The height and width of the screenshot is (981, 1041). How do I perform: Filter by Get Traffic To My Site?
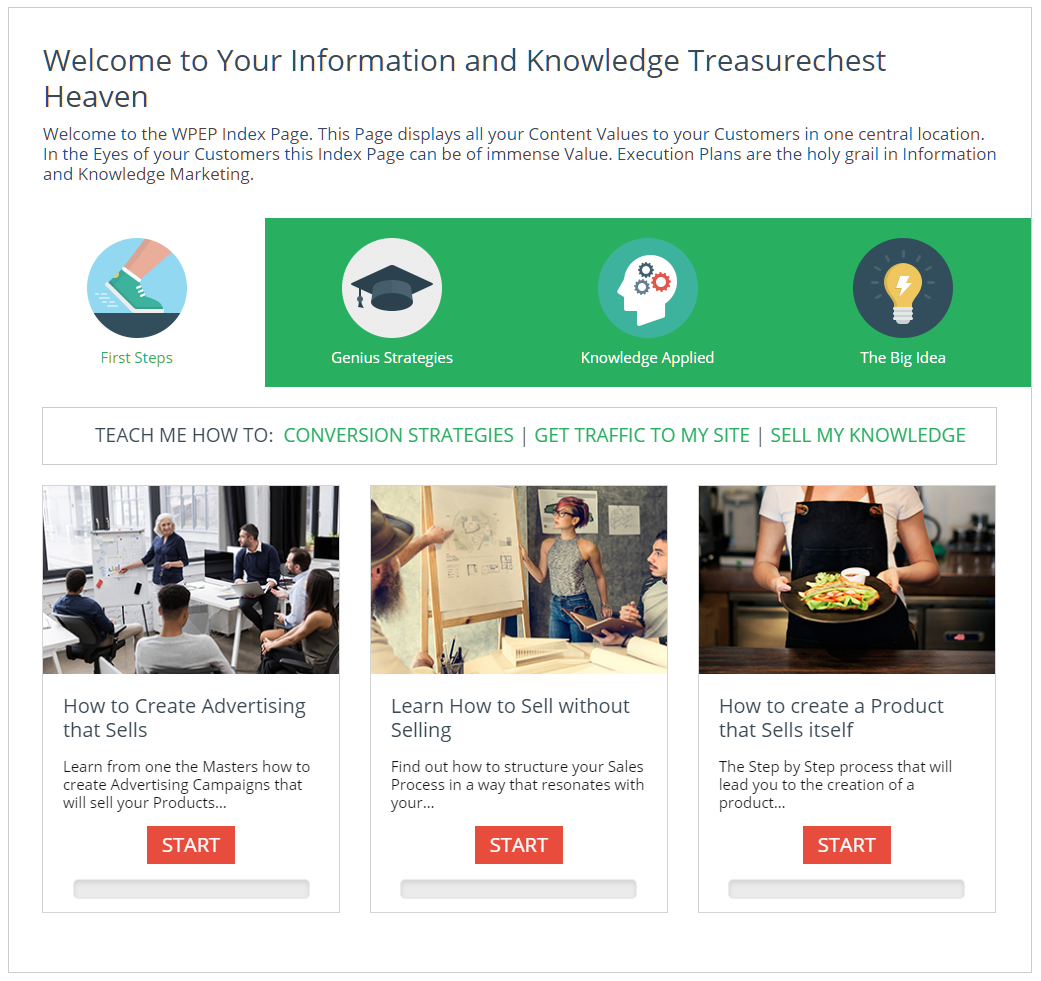tap(642, 435)
